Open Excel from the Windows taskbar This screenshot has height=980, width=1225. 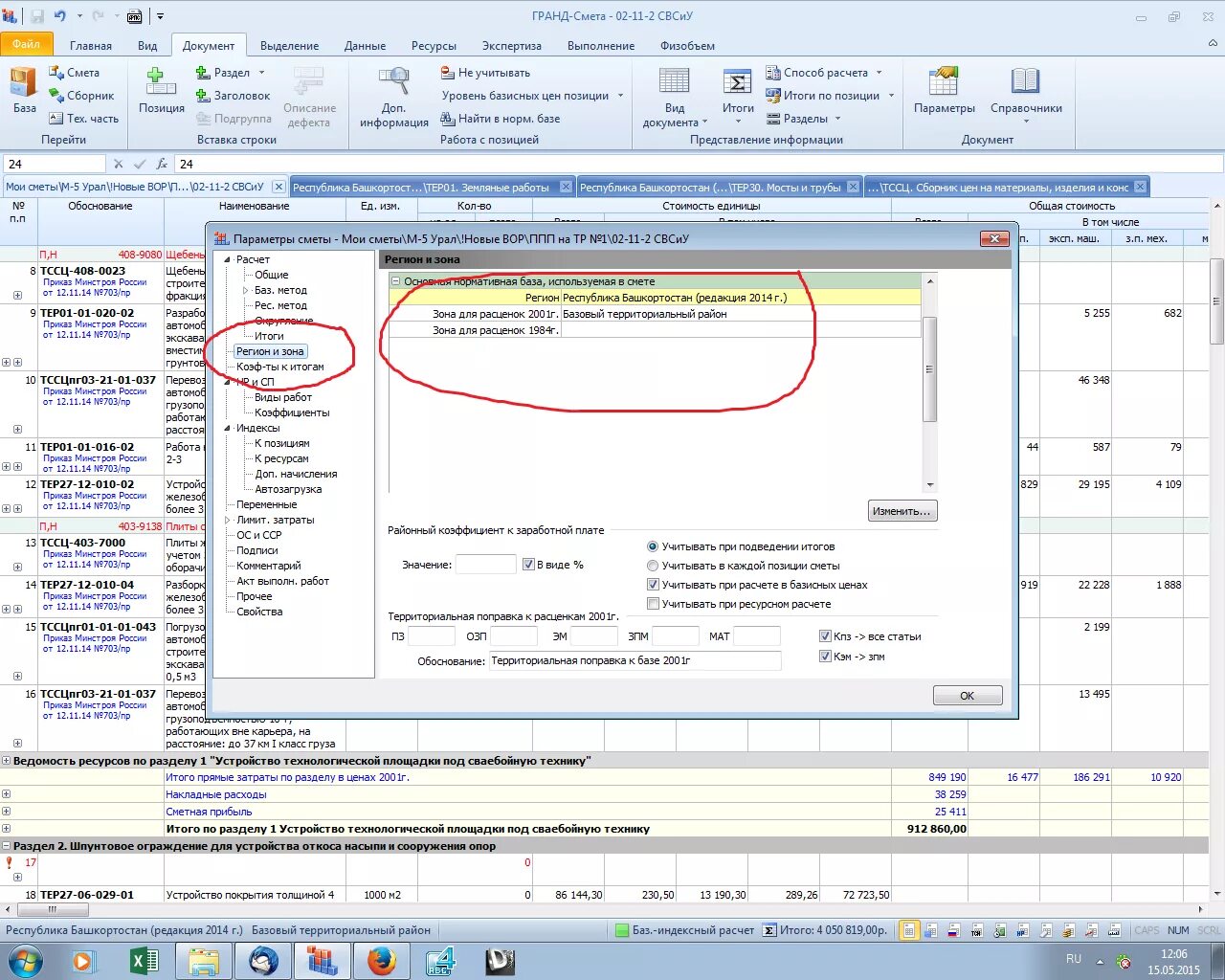point(145,961)
